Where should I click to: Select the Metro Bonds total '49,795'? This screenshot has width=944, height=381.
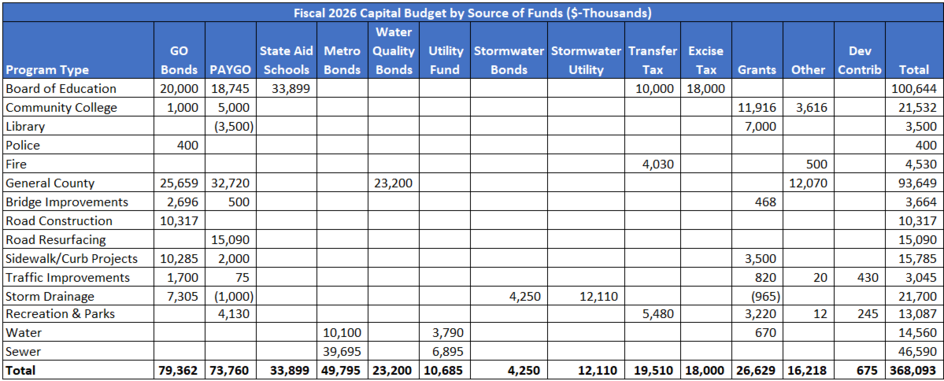tap(341, 371)
